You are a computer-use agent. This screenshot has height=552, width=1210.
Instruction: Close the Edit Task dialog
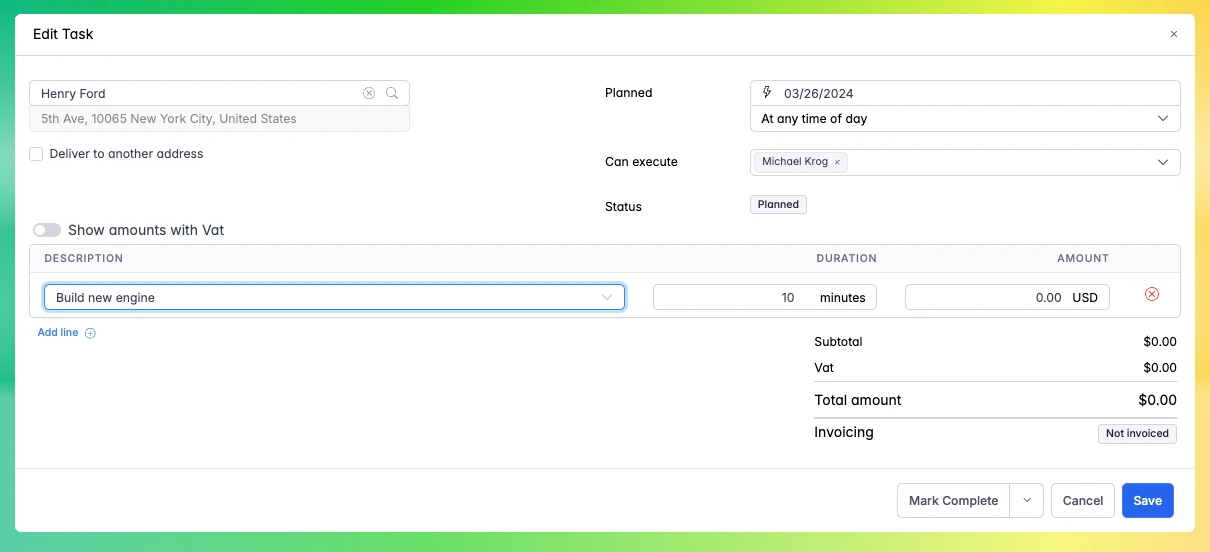coord(1174,34)
